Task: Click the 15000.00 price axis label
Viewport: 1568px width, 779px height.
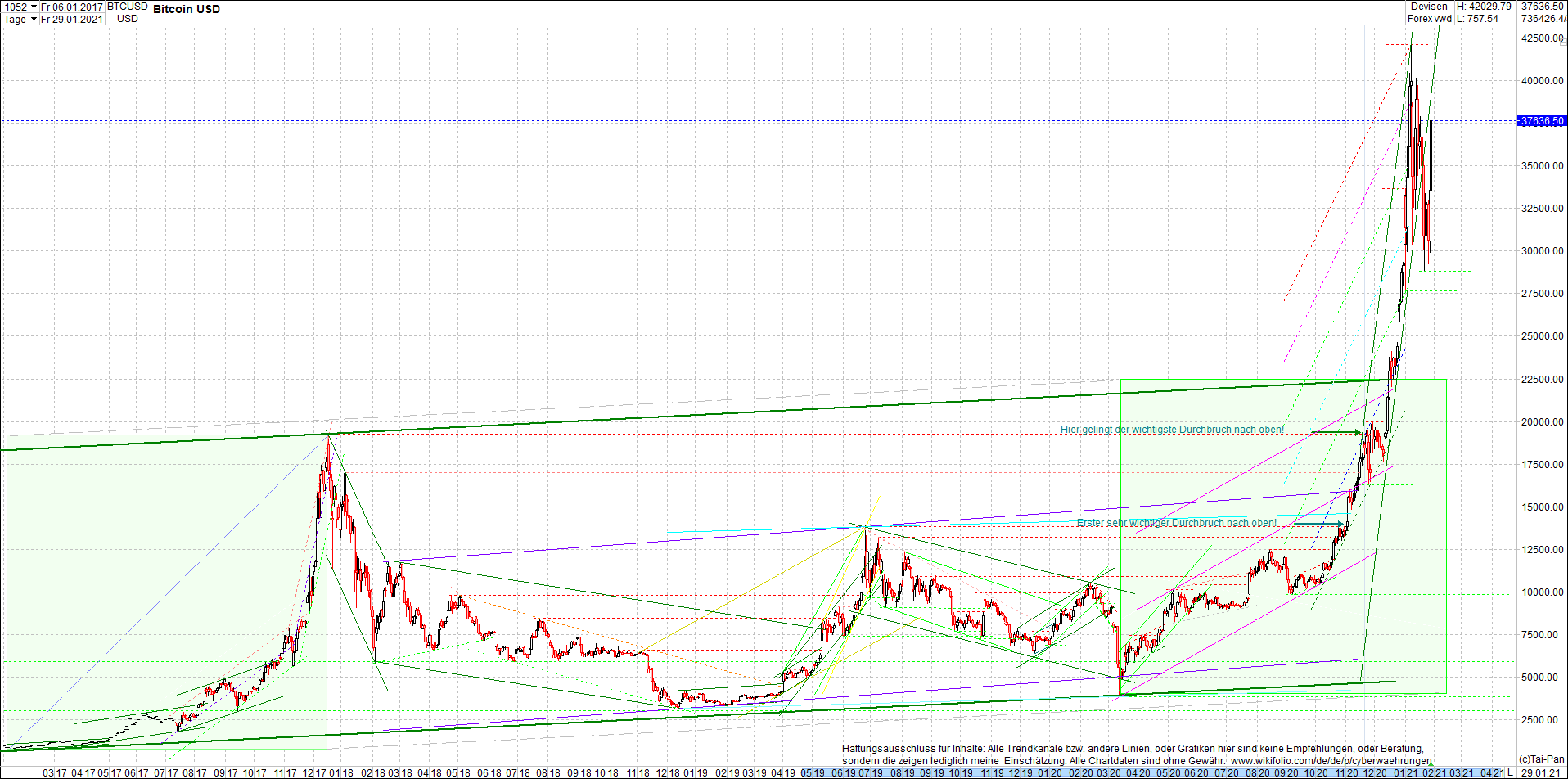Action: [x=1543, y=507]
